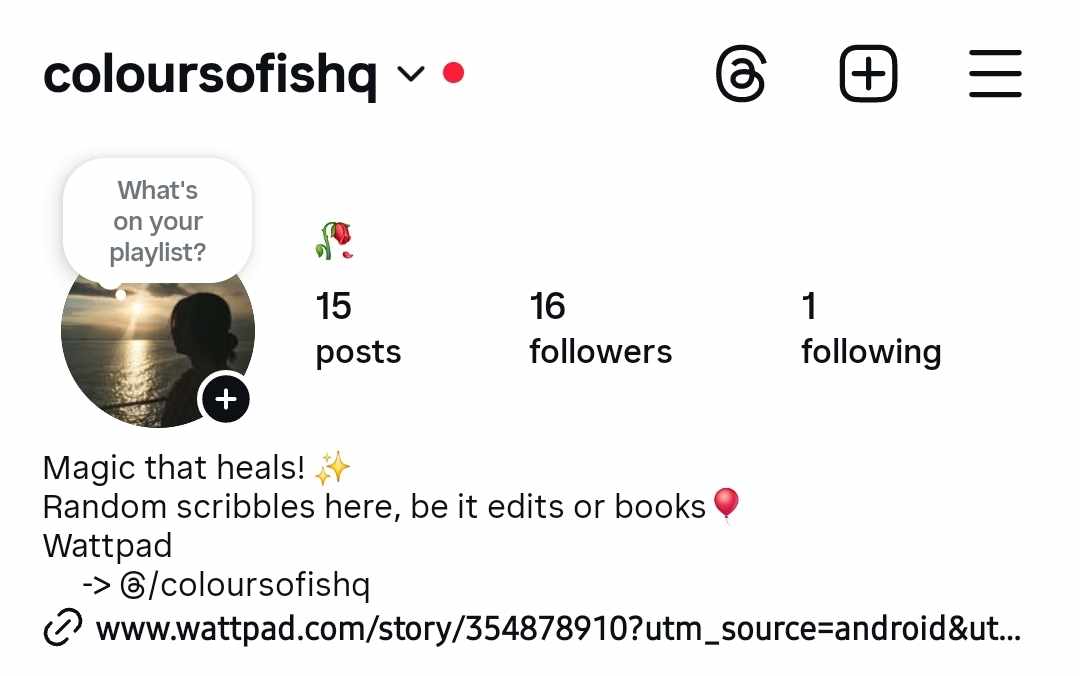View the 1 following list

[x=871, y=328]
